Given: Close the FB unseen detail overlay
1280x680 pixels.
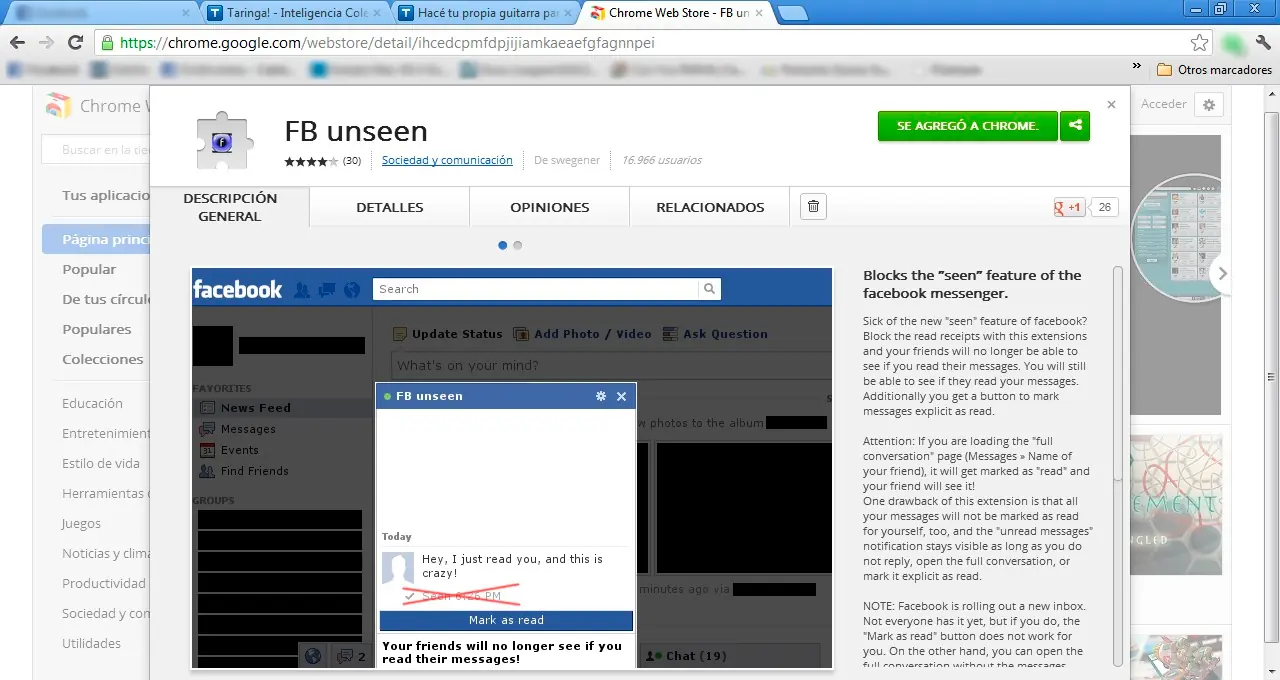Looking at the screenshot, I should (x=1111, y=105).
